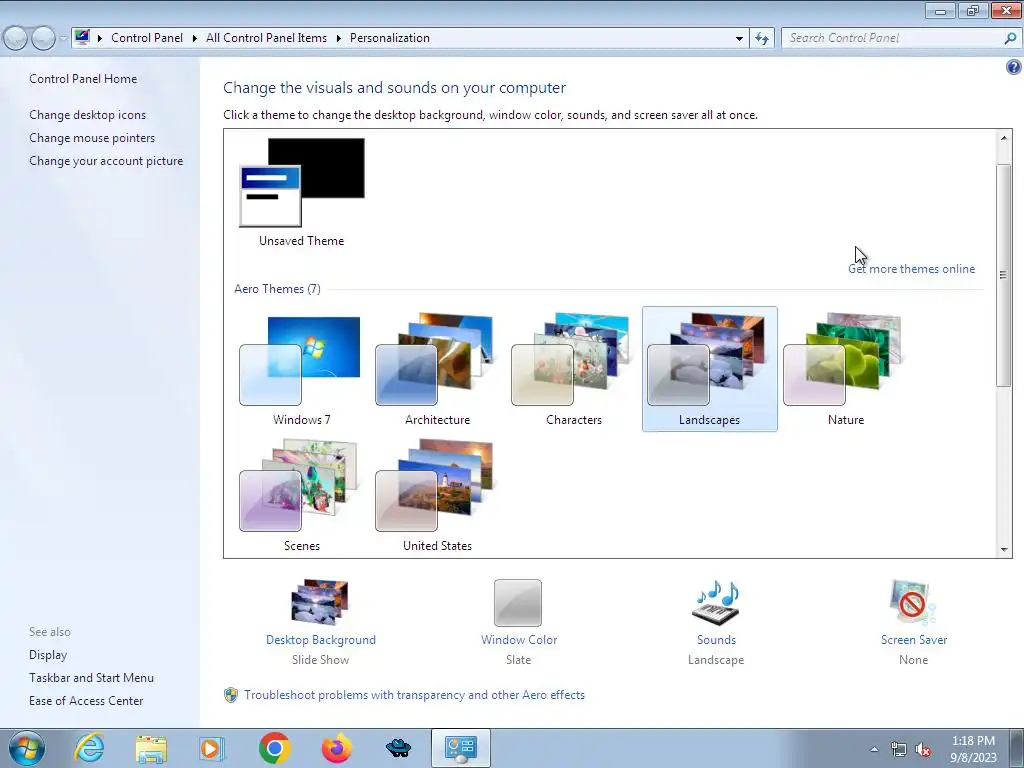
Task: Launch Internet Explorer from taskbar
Action: 89,748
